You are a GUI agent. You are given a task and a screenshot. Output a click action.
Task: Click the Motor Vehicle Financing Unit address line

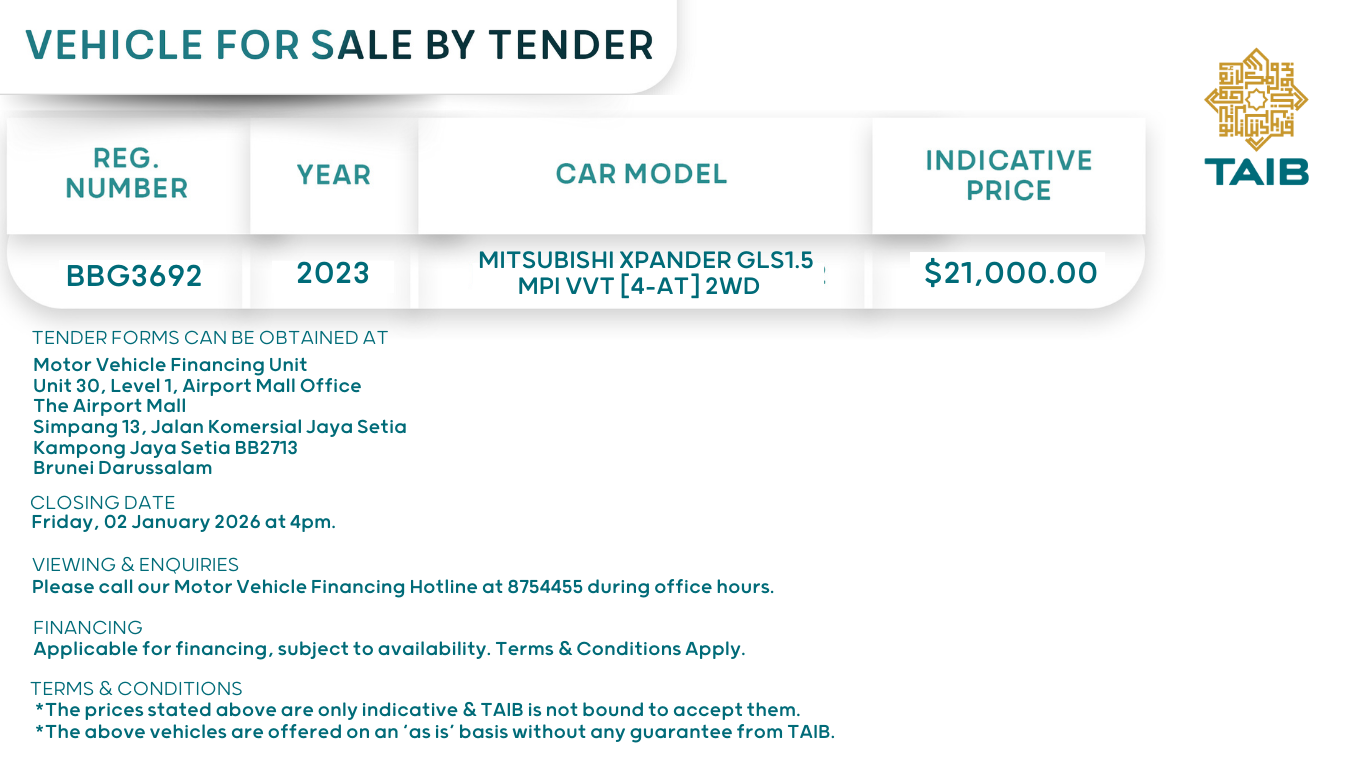pyautogui.click(x=170, y=365)
